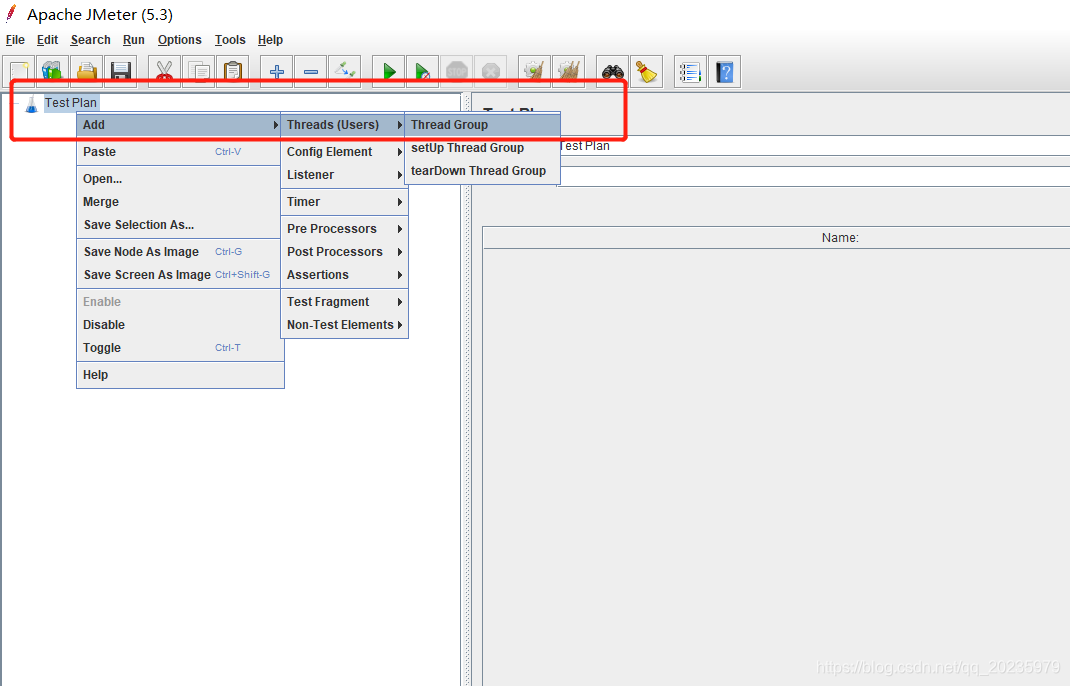Image resolution: width=1070 pixels, height=686 pixels.
Task: Choose Save Node As Image
Action: (x=180, y=252)
